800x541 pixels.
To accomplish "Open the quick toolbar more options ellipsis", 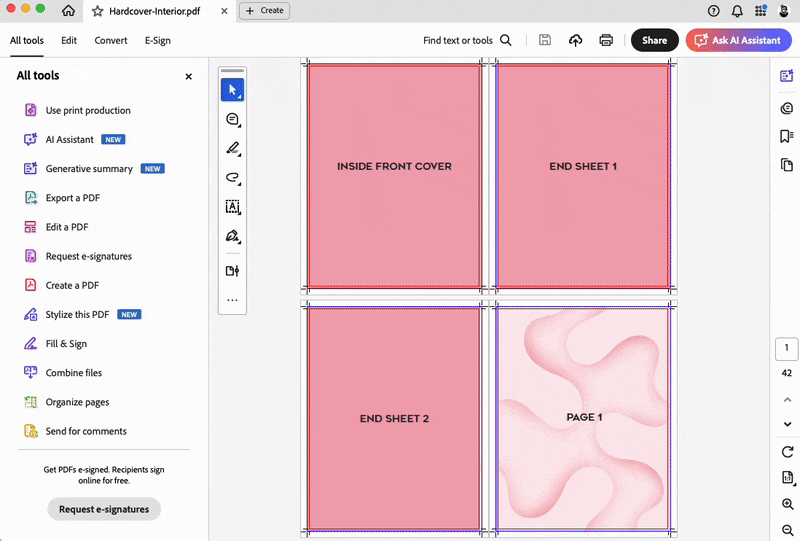I will tap(232, 300).
